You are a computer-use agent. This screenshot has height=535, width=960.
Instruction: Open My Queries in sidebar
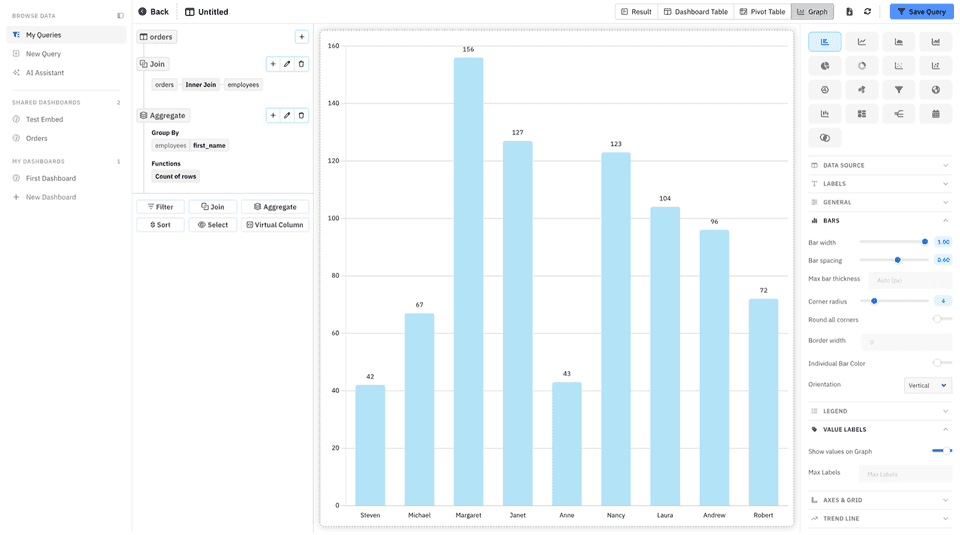click(66, 35)
